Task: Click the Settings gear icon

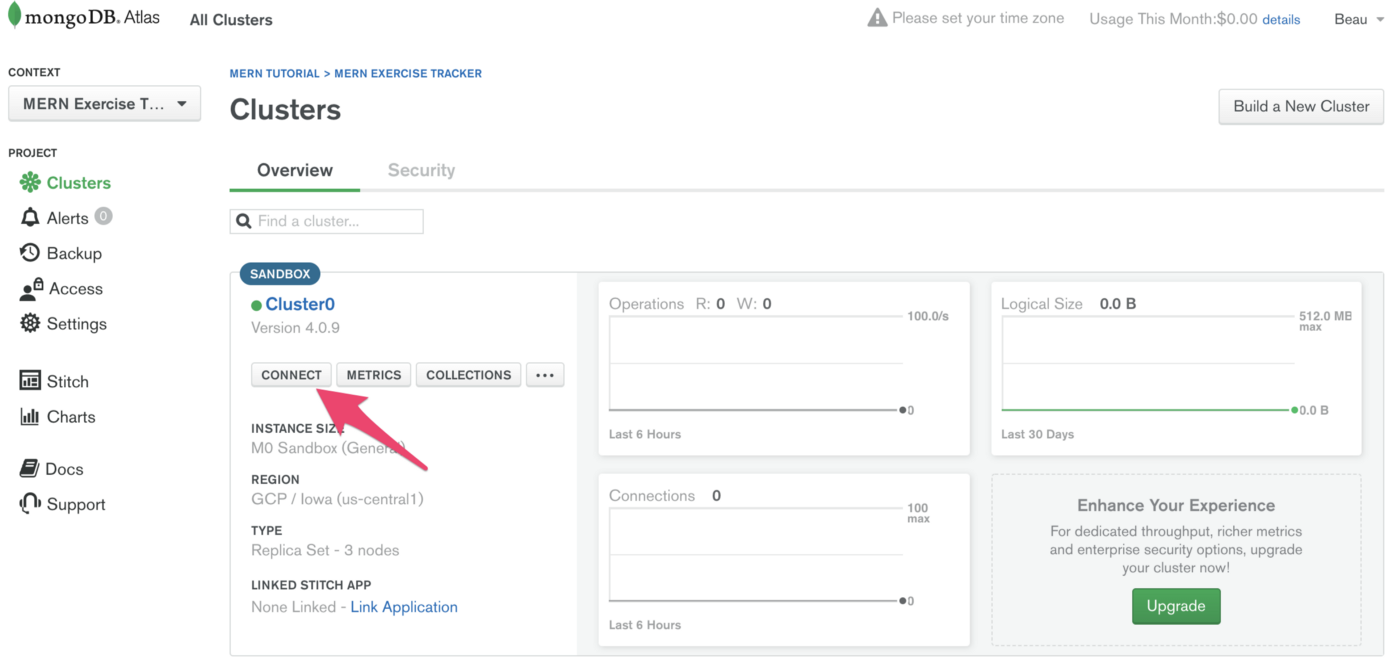Action: click(30, 324)
